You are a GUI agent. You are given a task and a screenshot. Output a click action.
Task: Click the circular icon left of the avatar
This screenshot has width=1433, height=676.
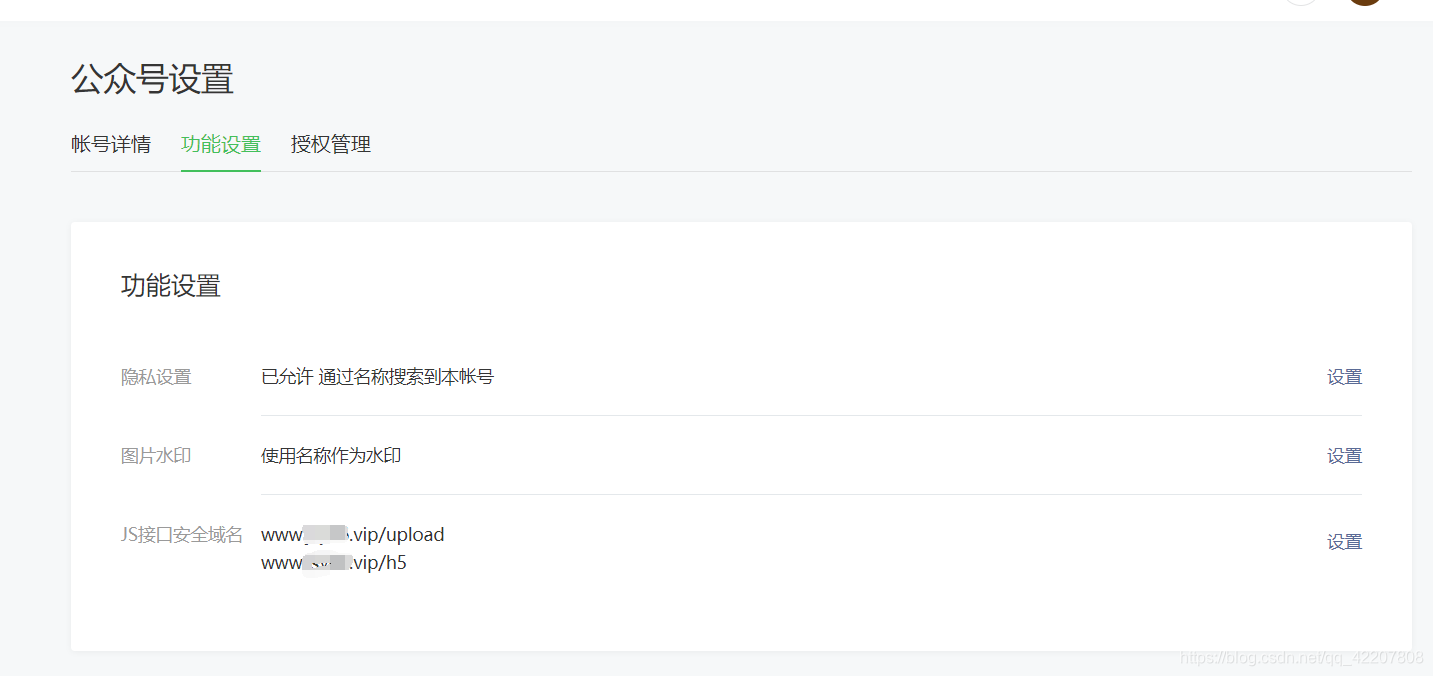tap(1300, 3)
